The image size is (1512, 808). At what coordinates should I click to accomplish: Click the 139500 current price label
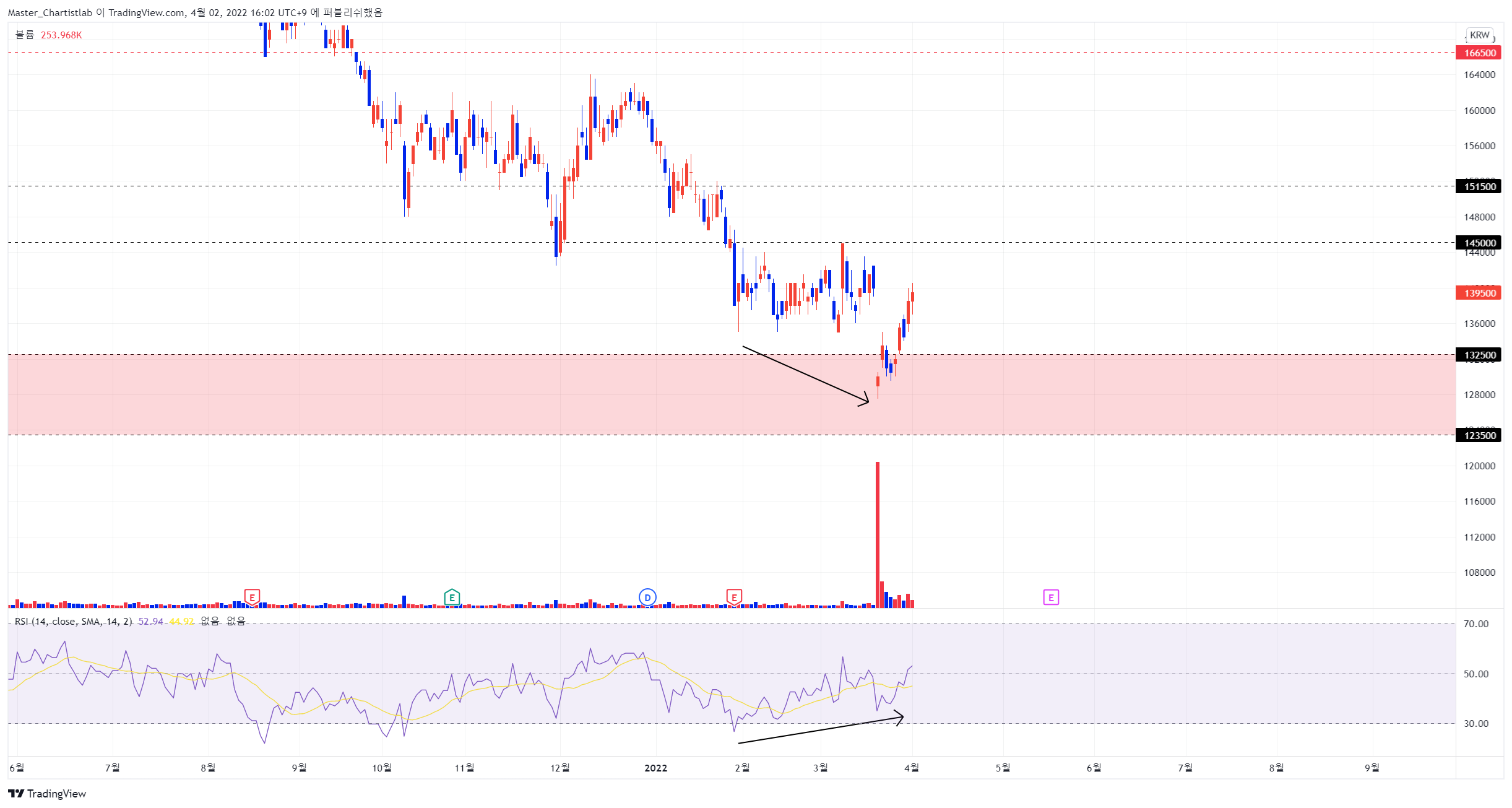click(x=1479, y=293)
